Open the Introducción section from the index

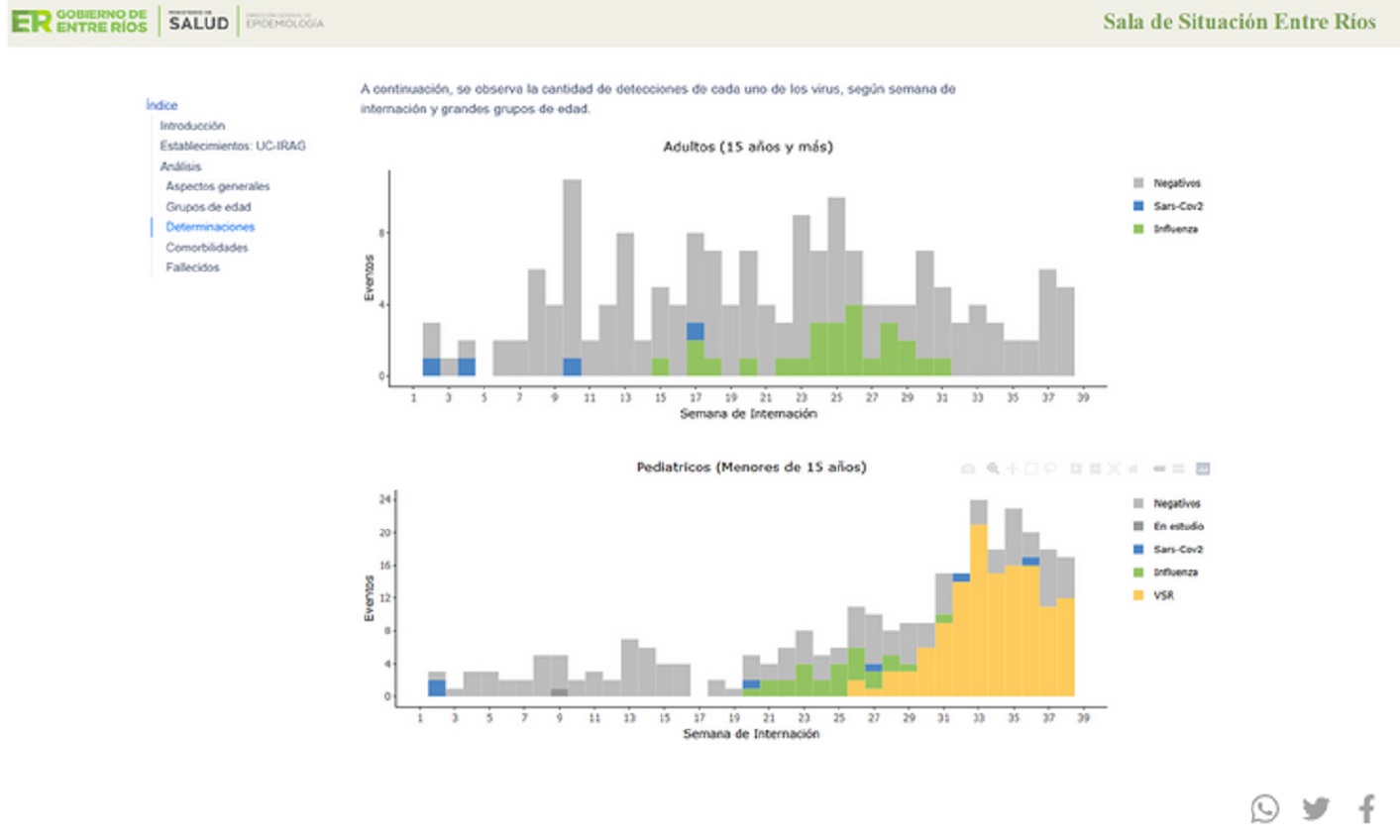coord(192,126)
